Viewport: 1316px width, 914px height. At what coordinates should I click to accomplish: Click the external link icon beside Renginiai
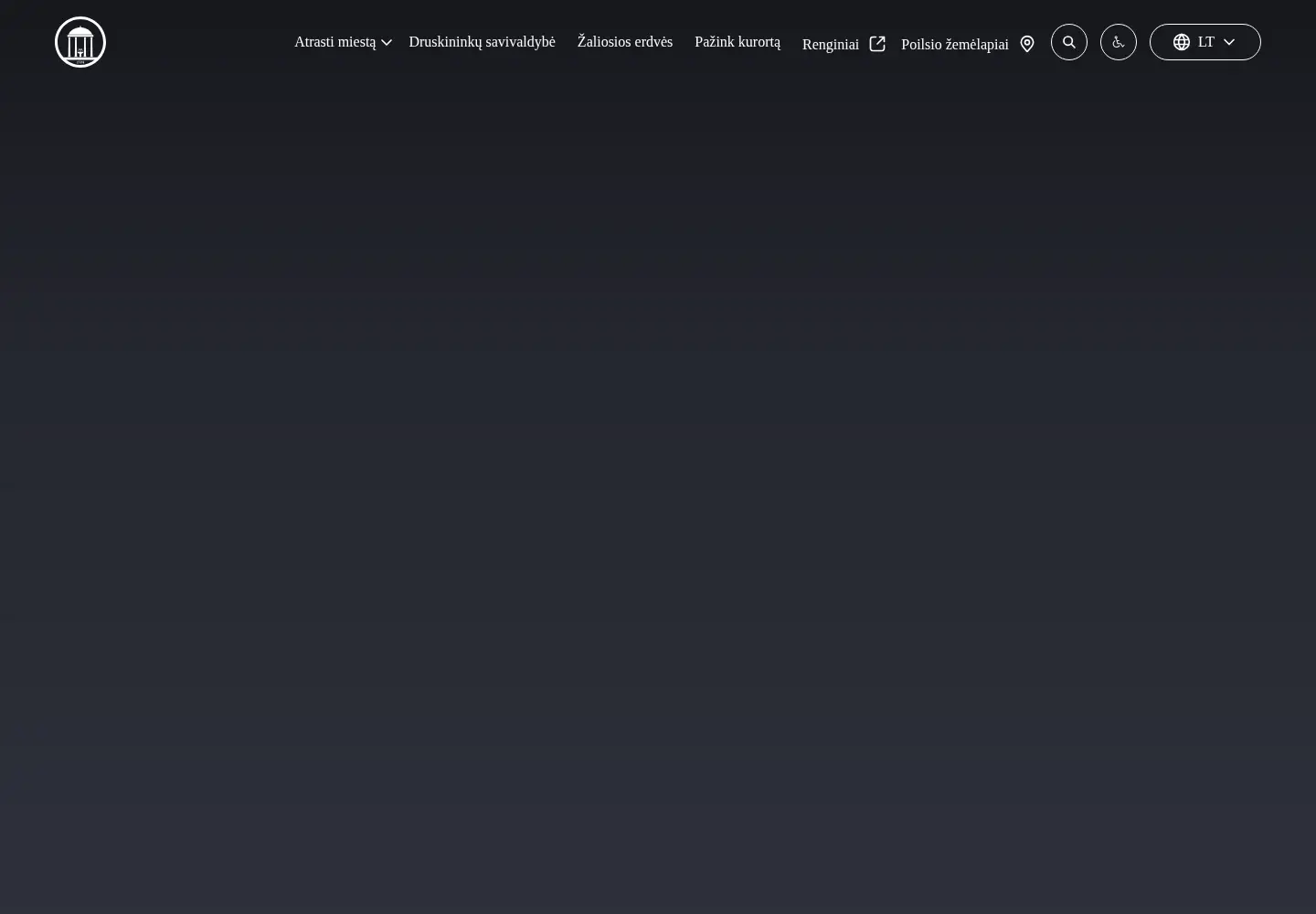[877, 44]
